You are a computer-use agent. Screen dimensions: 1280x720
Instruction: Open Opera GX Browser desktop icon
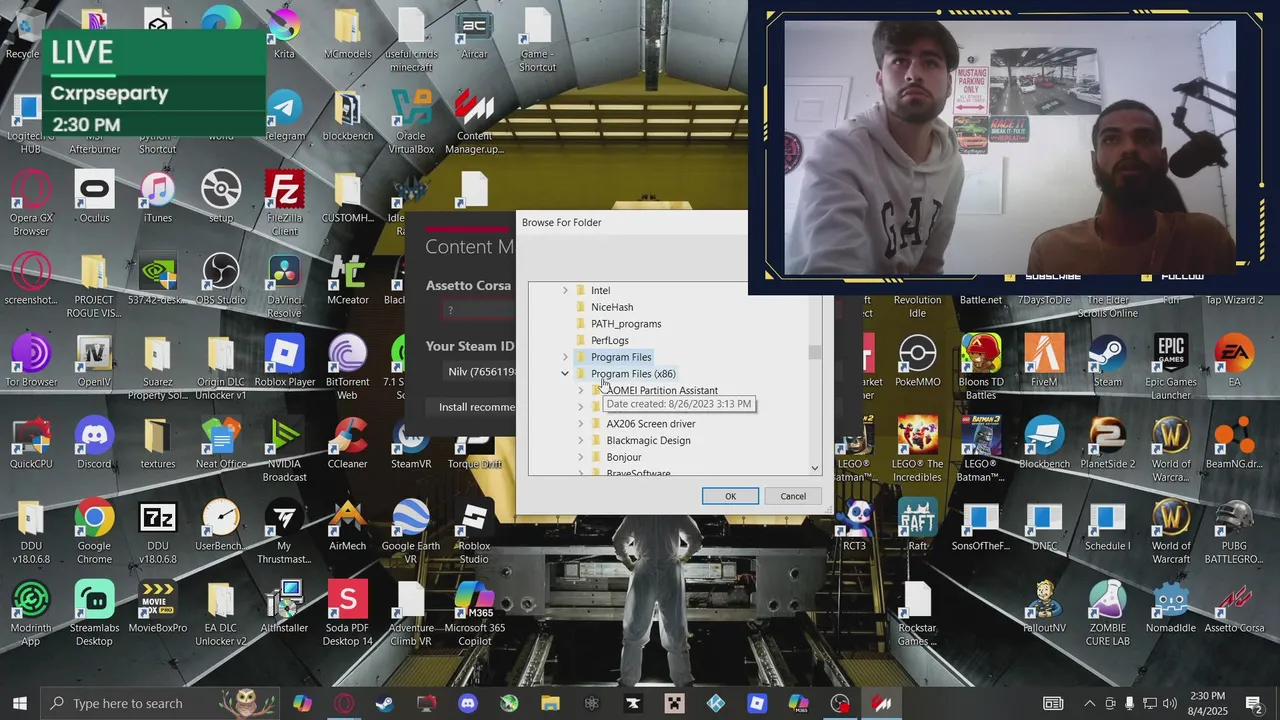[31, 203]
